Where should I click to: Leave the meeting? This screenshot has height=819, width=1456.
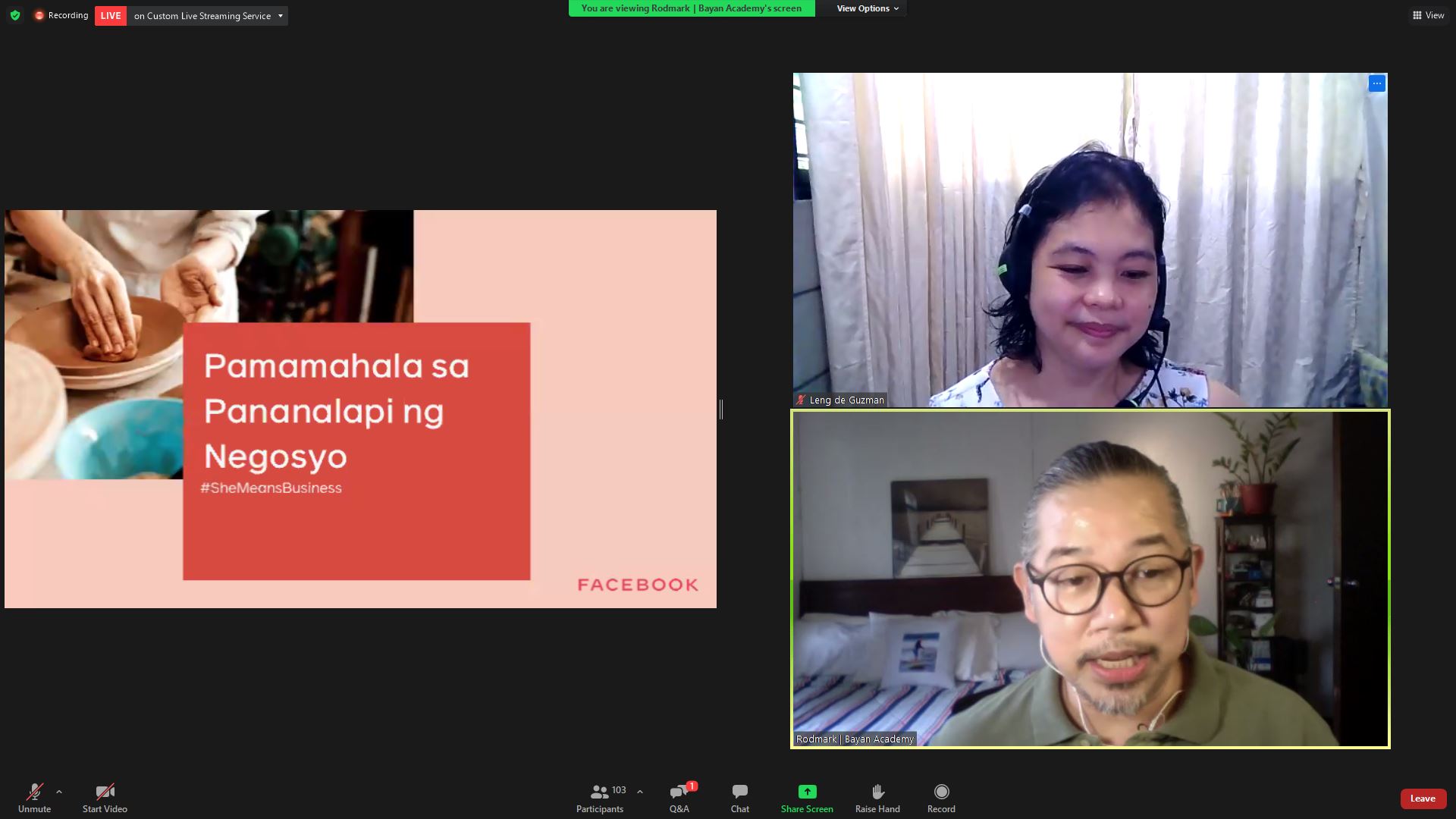[x=1423, y=799]
